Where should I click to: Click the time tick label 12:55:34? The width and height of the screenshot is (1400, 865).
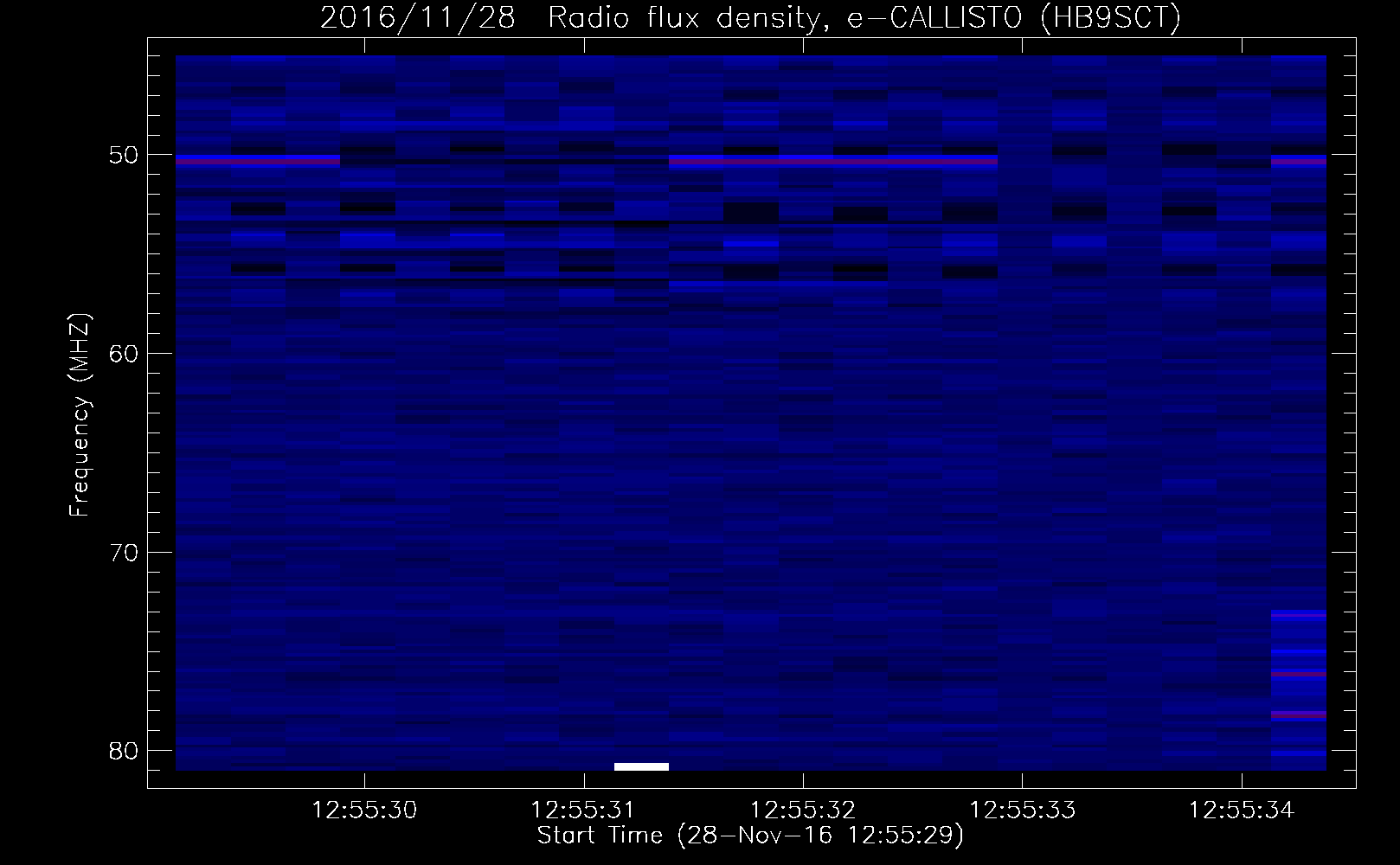(1242, 811)
